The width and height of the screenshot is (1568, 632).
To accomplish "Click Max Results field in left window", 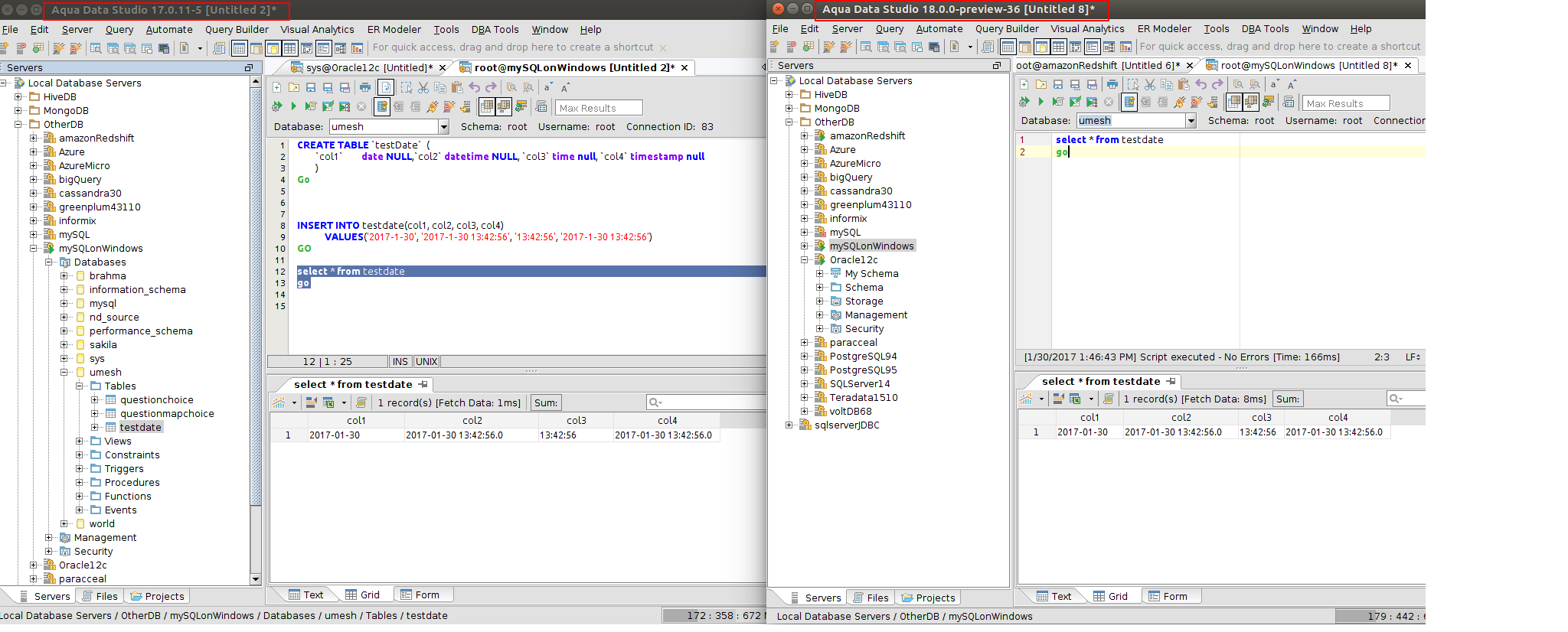I will pyautogui.click(x=599, y=108).
